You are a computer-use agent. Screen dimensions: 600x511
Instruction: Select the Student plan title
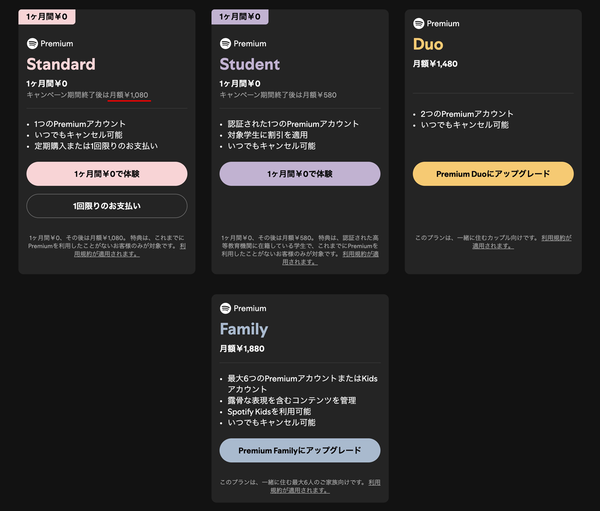pyautogui.click(x=249, y=64)
